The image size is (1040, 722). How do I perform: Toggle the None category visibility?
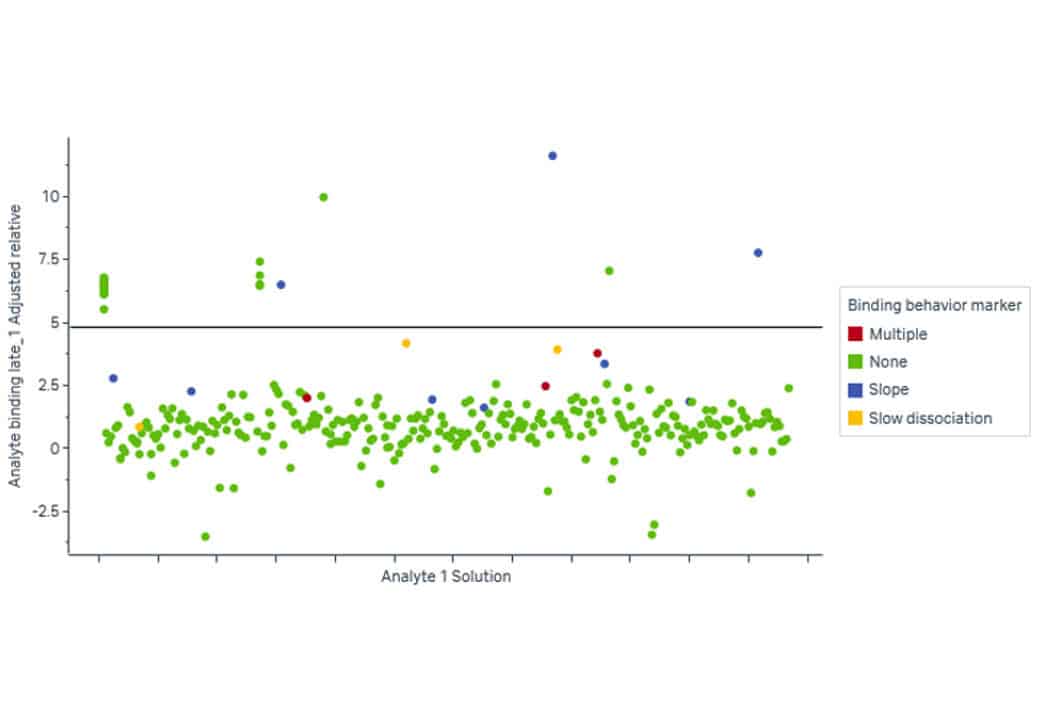880,362
